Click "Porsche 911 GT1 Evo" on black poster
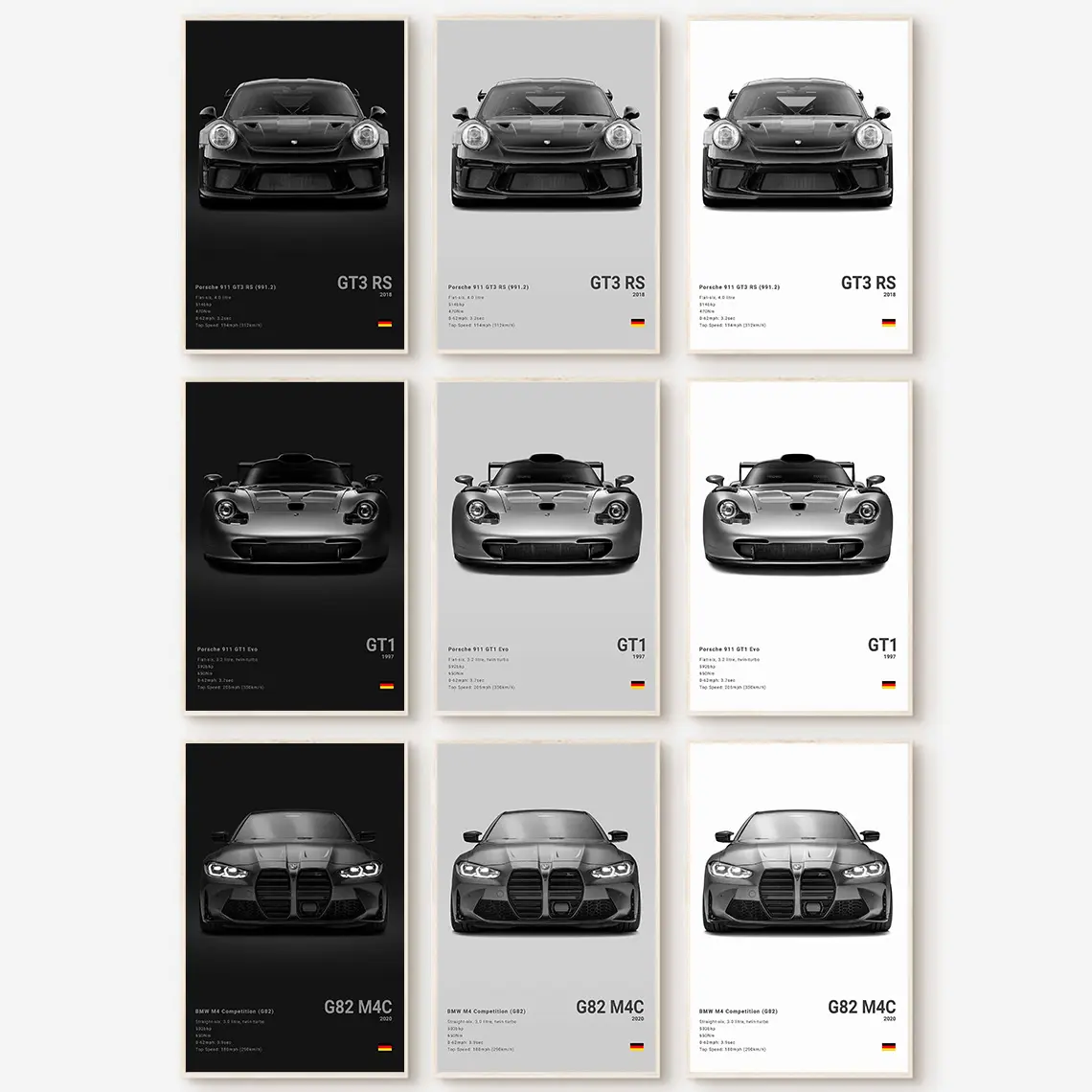Image resolution: width=1092 pixels, height=1092 pixels. coord(227,649)
